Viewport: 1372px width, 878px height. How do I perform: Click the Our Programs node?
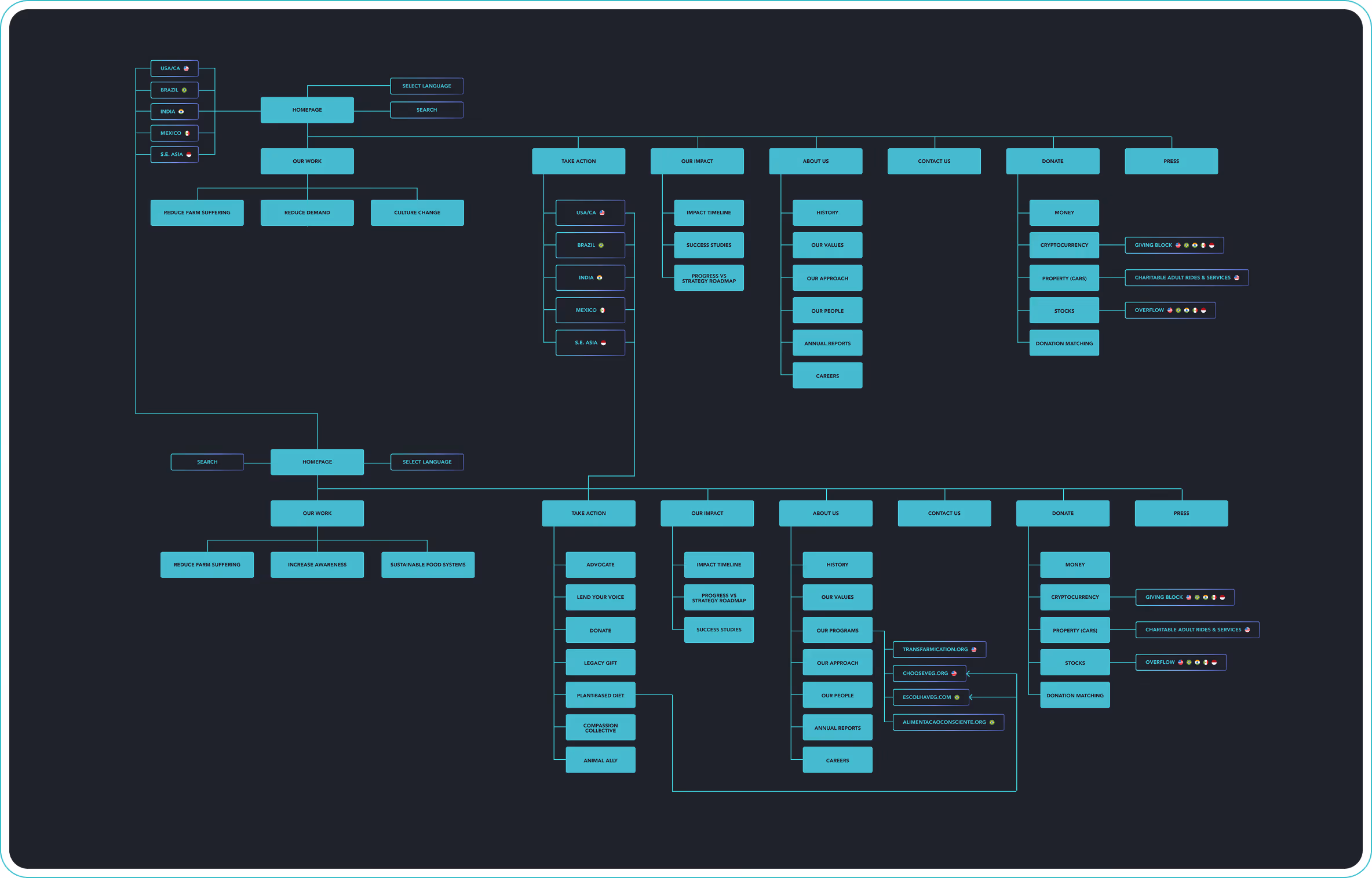[837, 630]
